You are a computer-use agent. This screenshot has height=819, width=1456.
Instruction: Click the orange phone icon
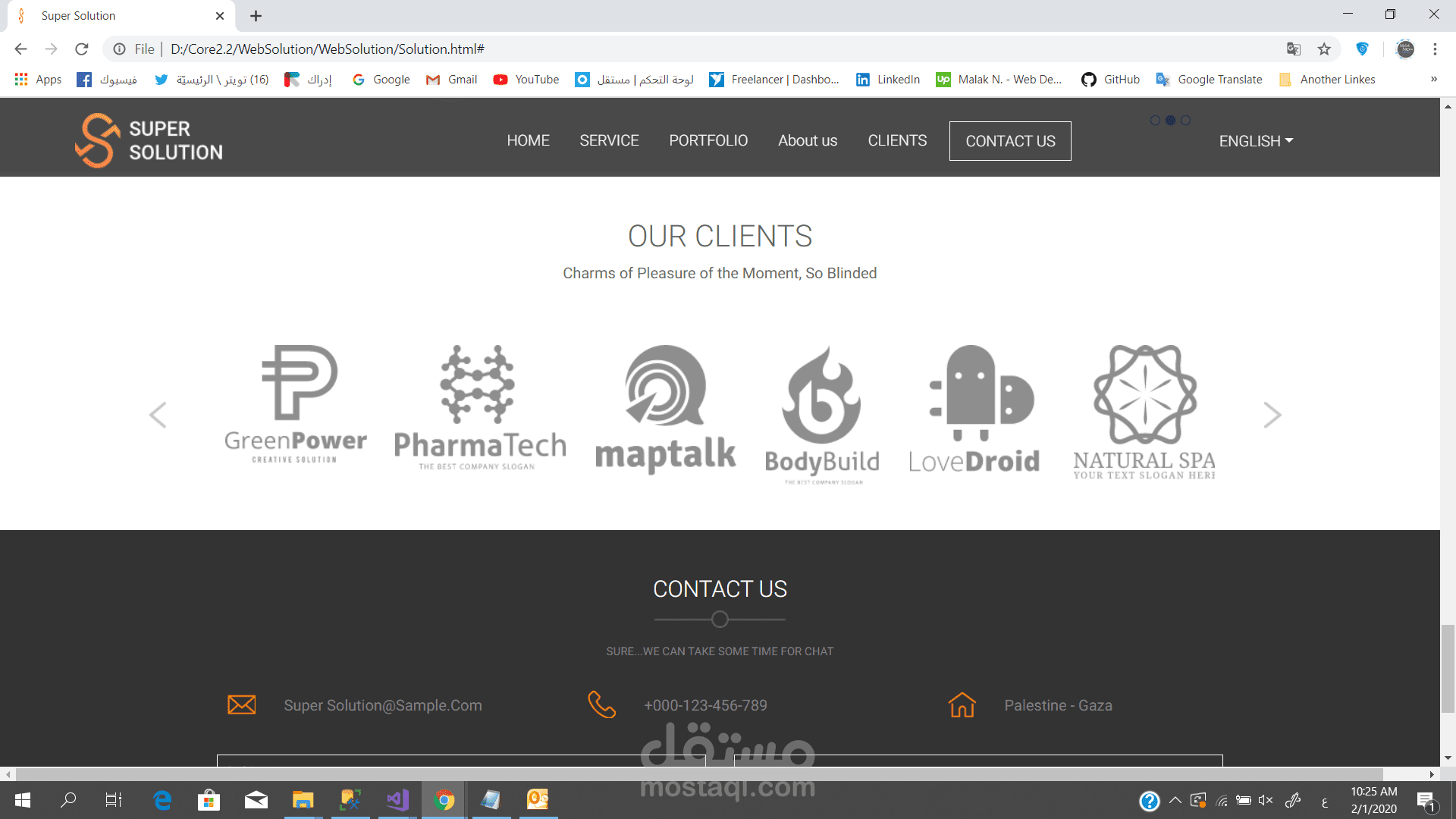pos(601,704)
